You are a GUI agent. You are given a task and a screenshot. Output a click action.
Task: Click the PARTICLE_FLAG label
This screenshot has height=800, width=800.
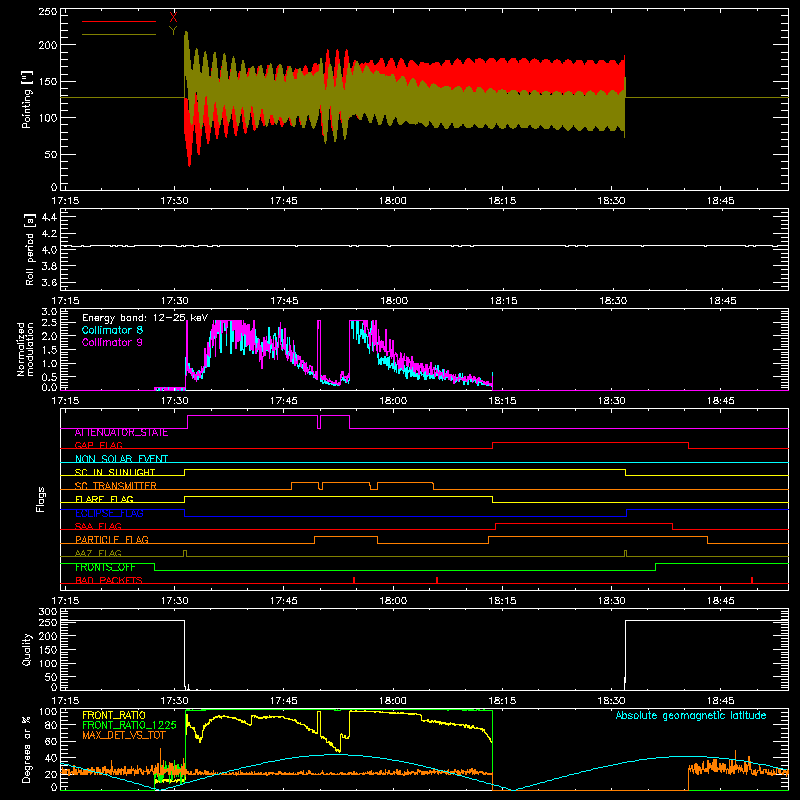pos(112,539)
